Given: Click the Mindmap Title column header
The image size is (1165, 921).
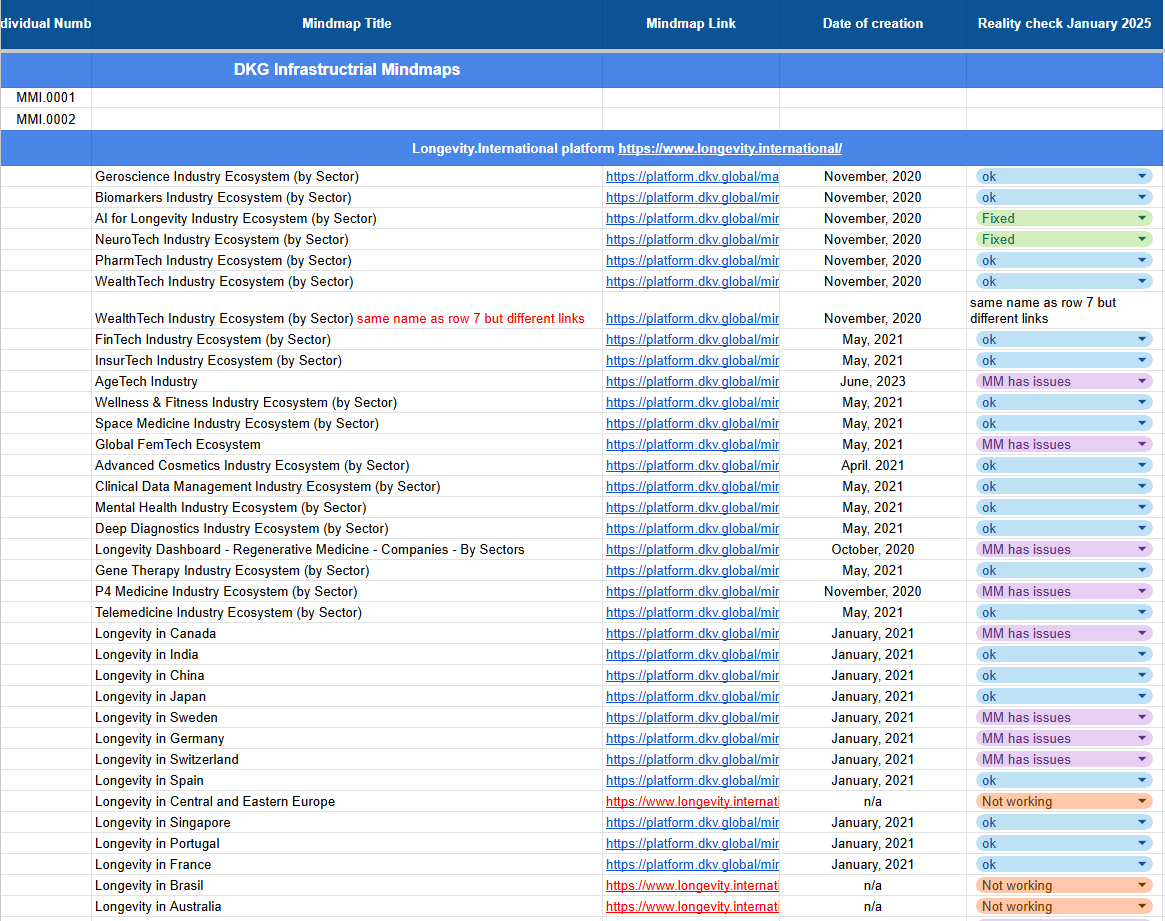Looking at the screenshot, I should [347, 24].
